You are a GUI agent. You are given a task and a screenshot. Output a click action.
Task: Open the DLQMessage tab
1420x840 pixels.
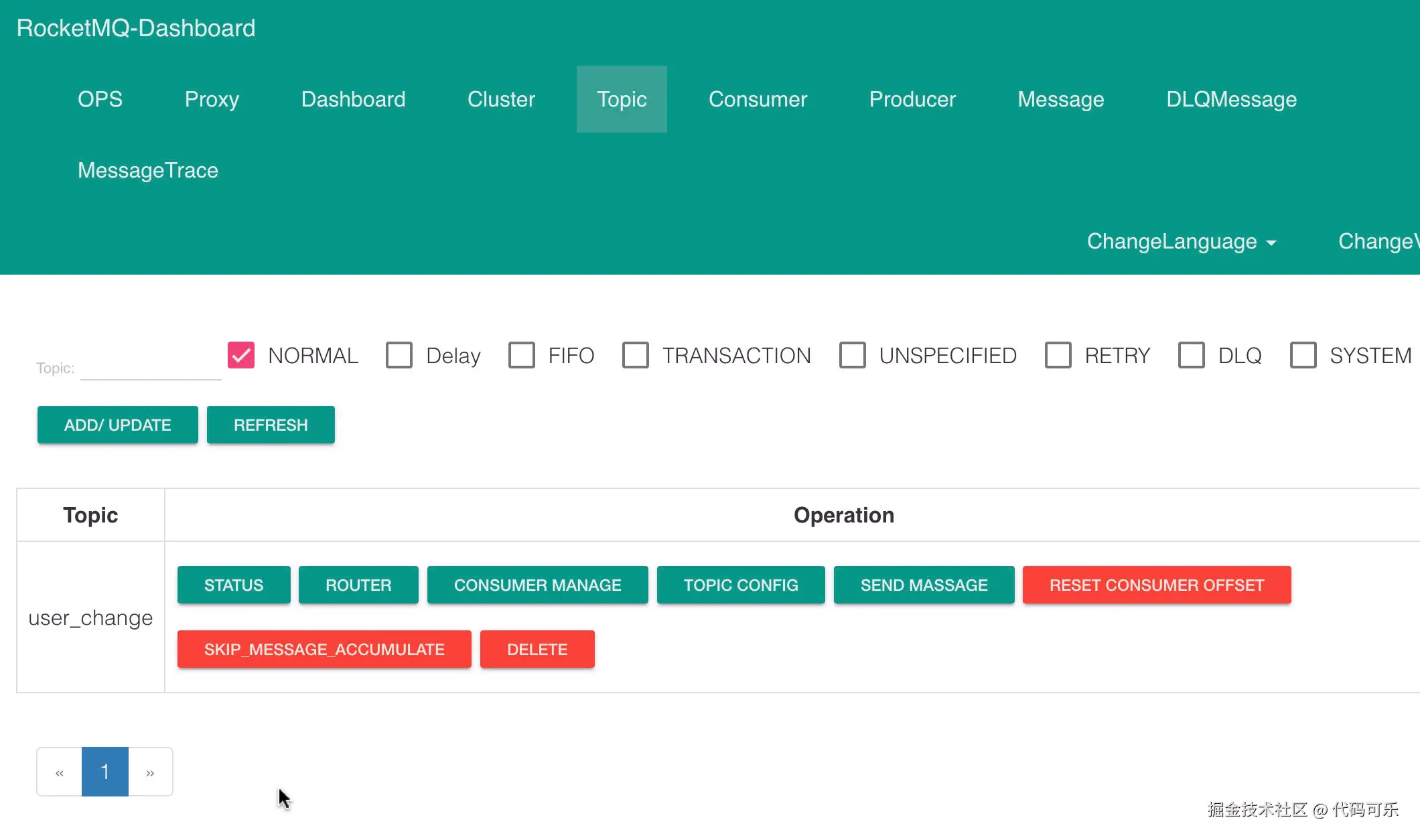(x=1231, y=99)
